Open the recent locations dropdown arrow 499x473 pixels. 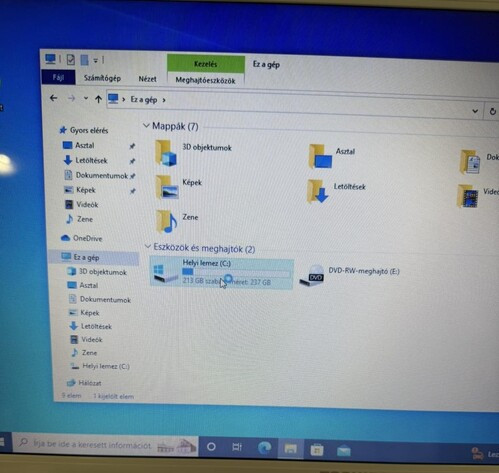coord(86,98)
